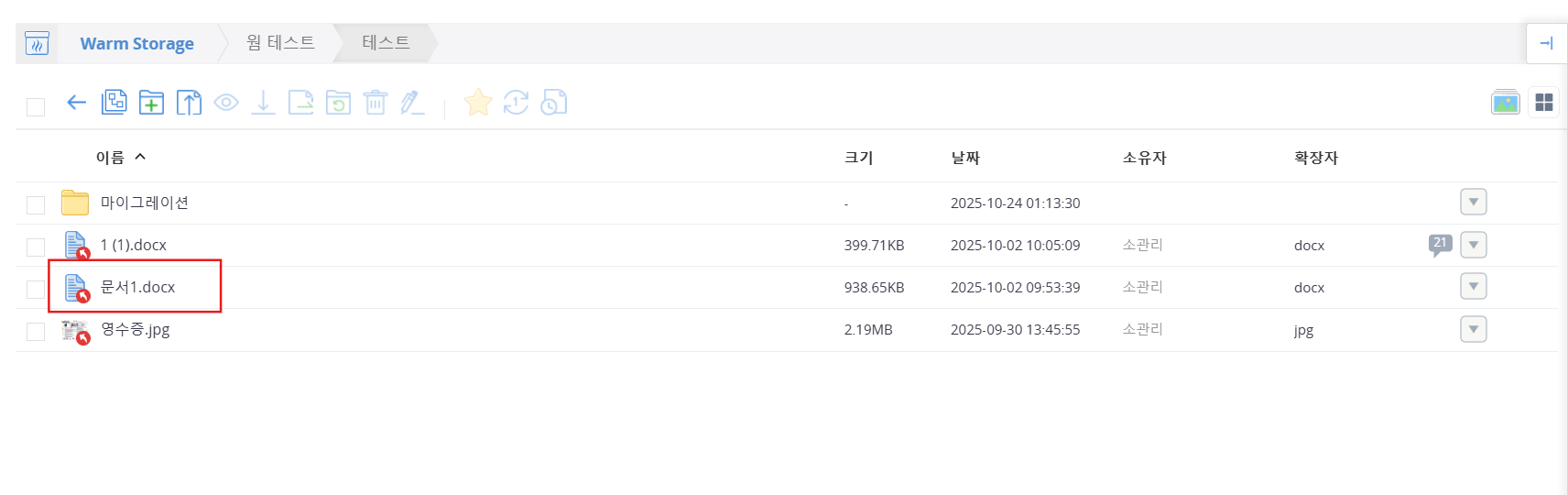
Task: Tick the select-all checkbox in the toolbar
Action: pos(36,107)
